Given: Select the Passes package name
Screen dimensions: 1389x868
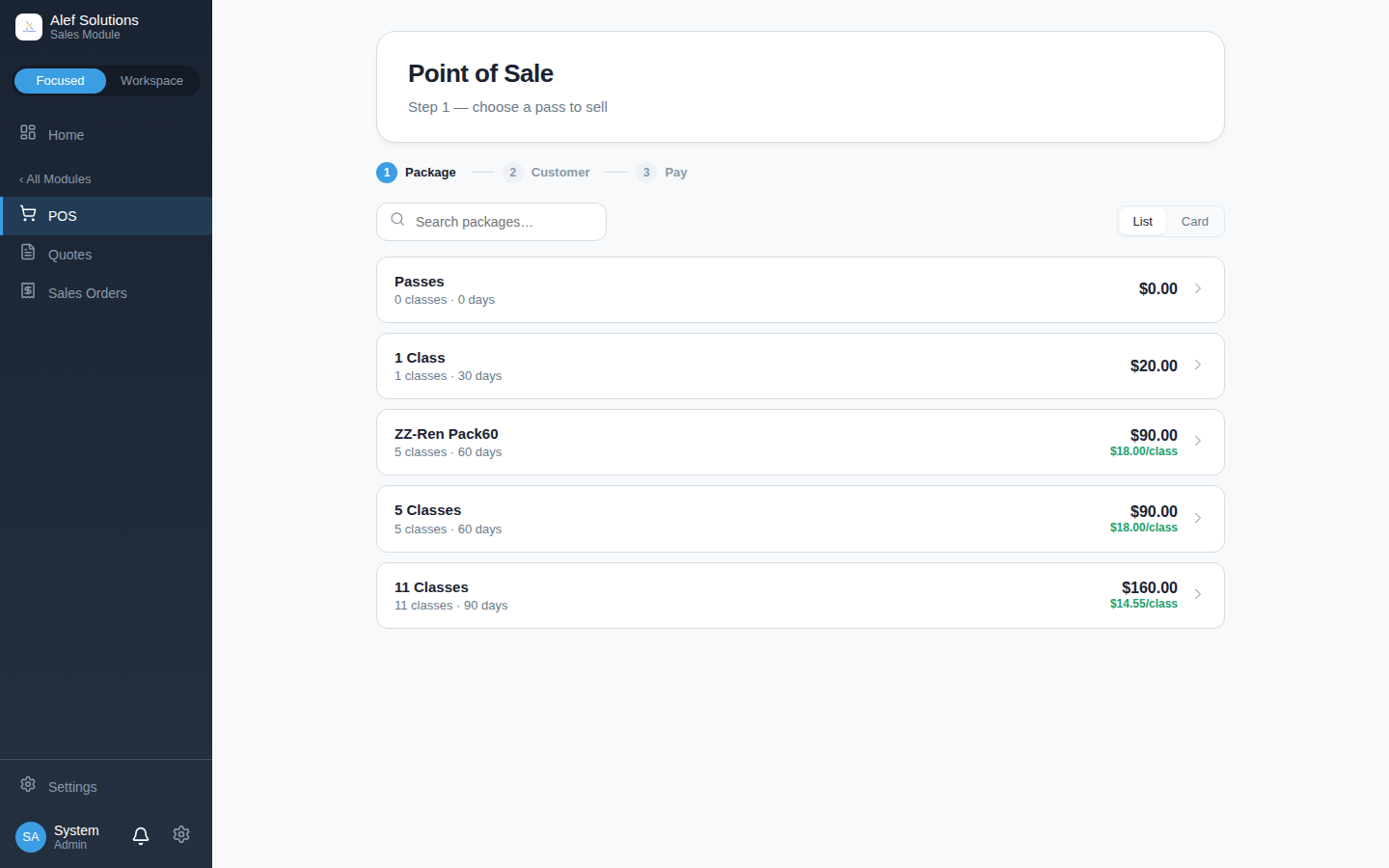Looking at the screenshot, I should click(420, 282).
